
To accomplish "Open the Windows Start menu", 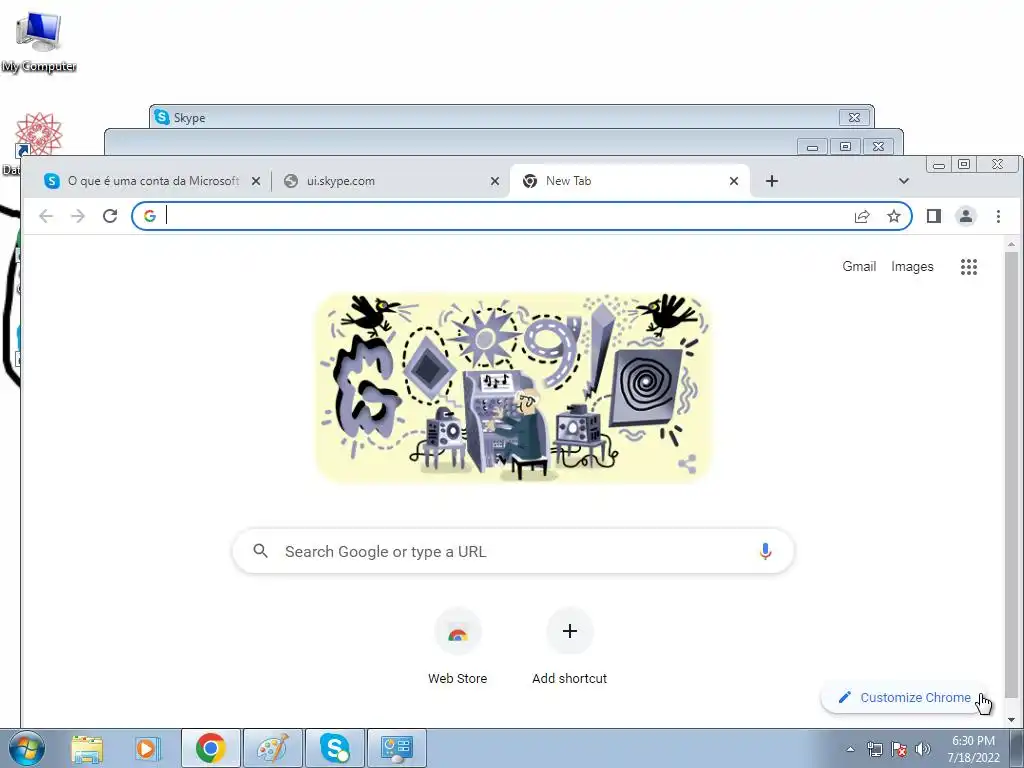I will click(x=27, y=748).
